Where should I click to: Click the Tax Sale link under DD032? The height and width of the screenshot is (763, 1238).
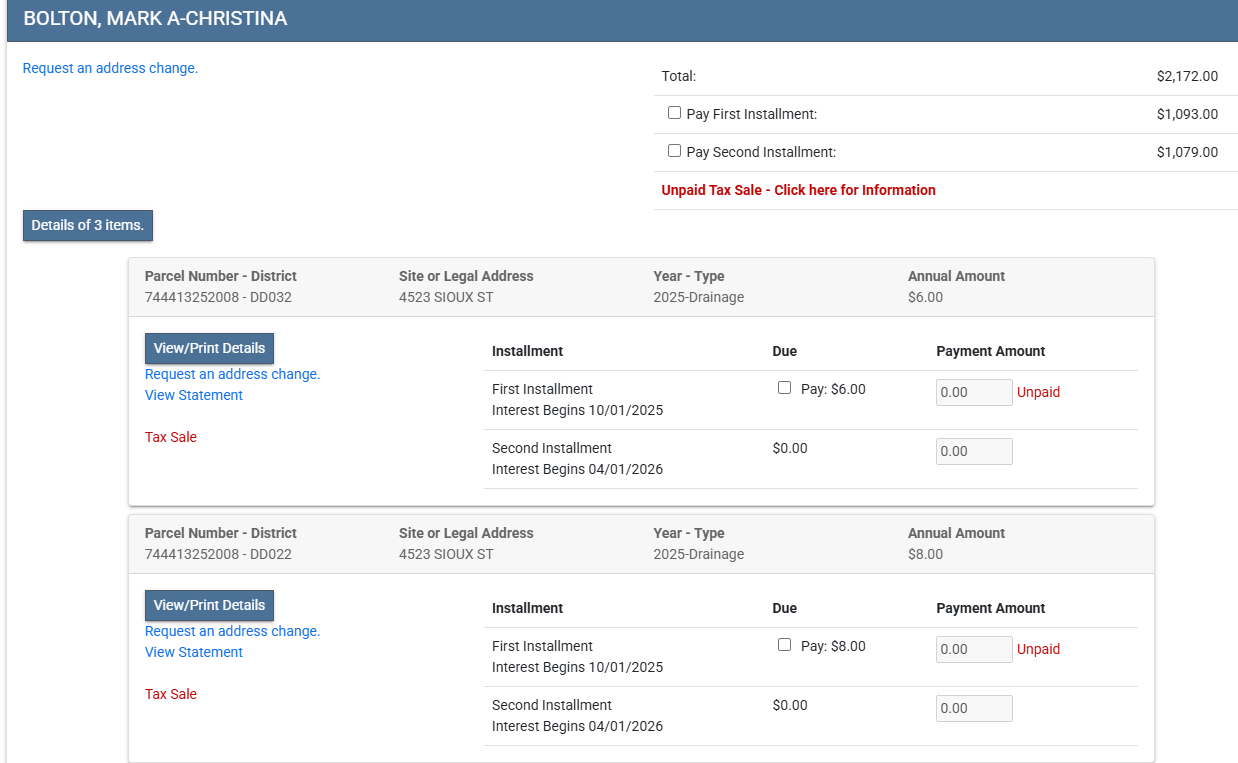pos(171,437)
